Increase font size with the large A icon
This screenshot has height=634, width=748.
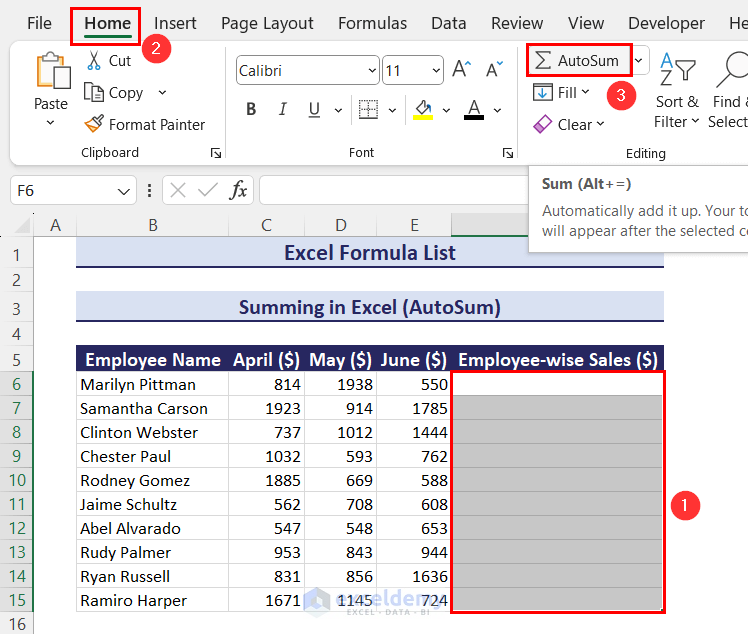pos(461,70)
